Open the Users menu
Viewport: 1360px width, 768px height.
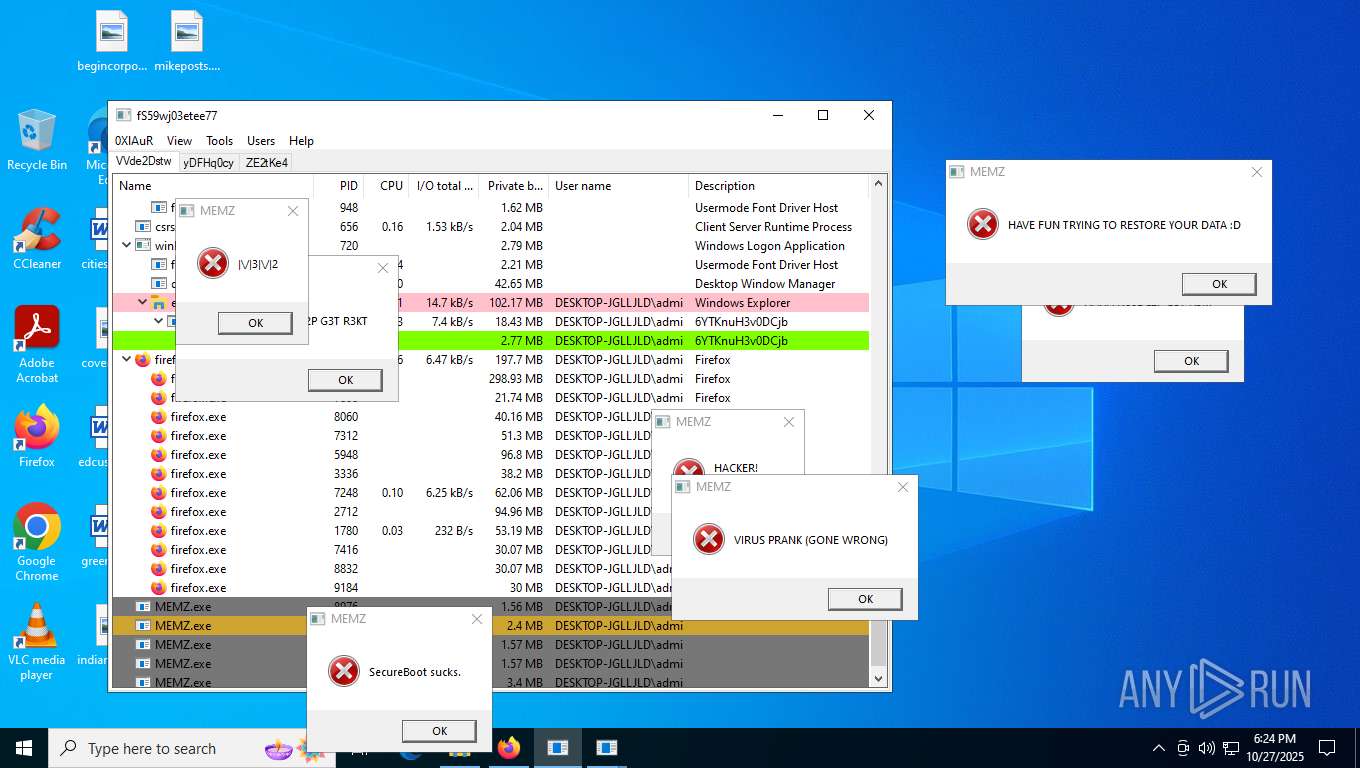(x=261, y=141)
